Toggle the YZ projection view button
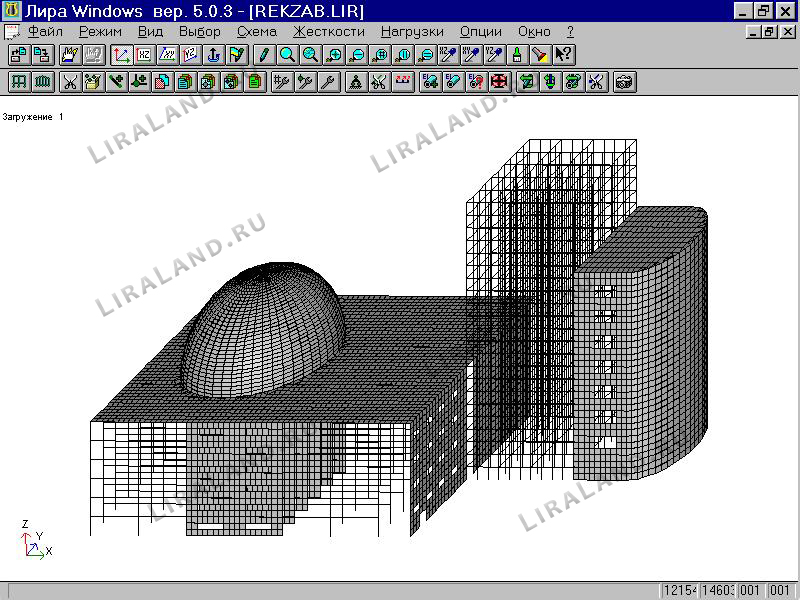800x600 pixels. tap(192, 55)
